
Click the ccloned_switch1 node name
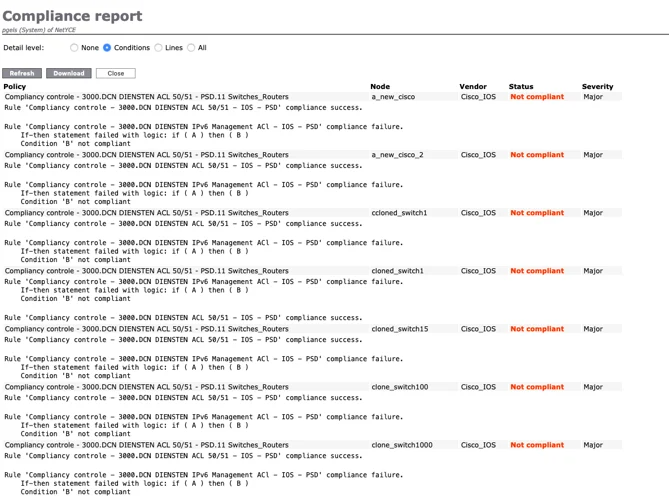399,213
